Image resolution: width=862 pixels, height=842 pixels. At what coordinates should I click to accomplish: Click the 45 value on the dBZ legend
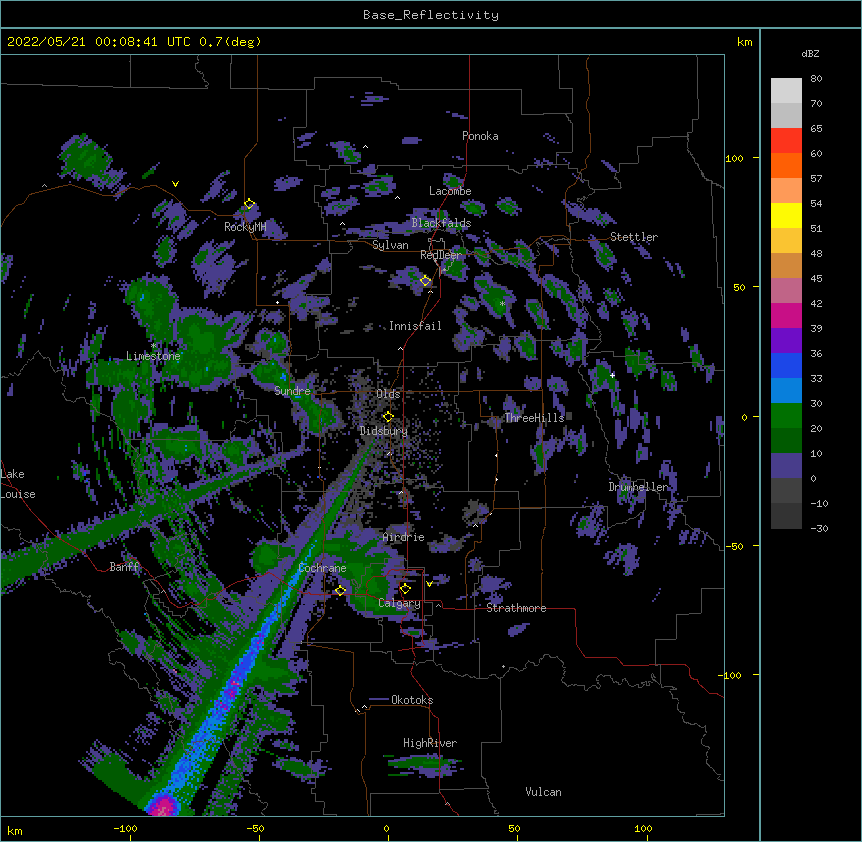click(816, 278)
